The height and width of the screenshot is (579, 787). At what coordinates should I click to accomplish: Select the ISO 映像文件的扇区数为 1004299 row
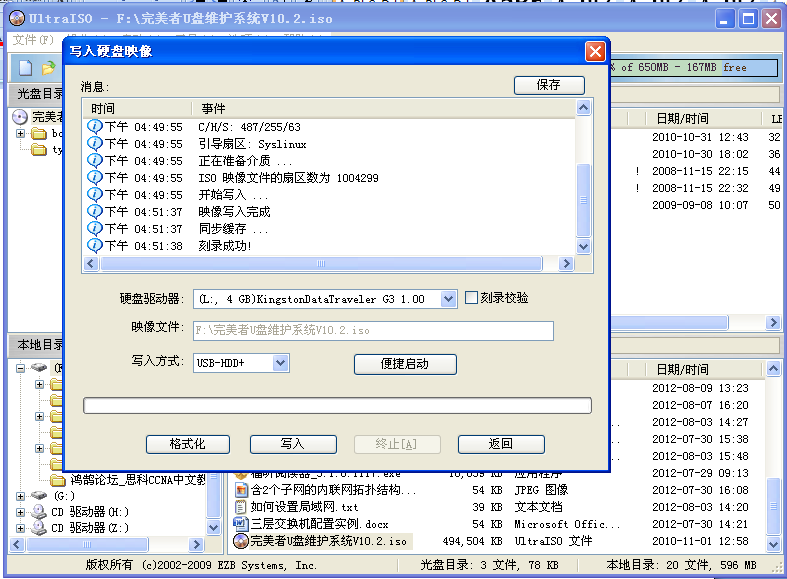(330, 178)
